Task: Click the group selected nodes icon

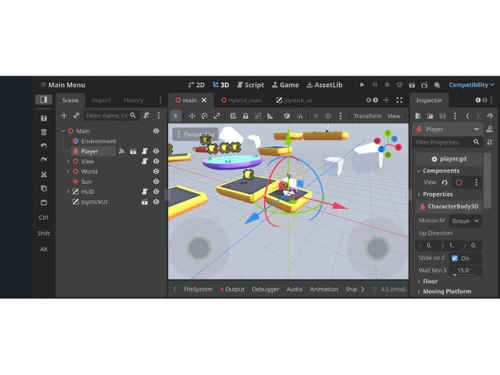Action: pyautogui.click(x=258, y=116)
